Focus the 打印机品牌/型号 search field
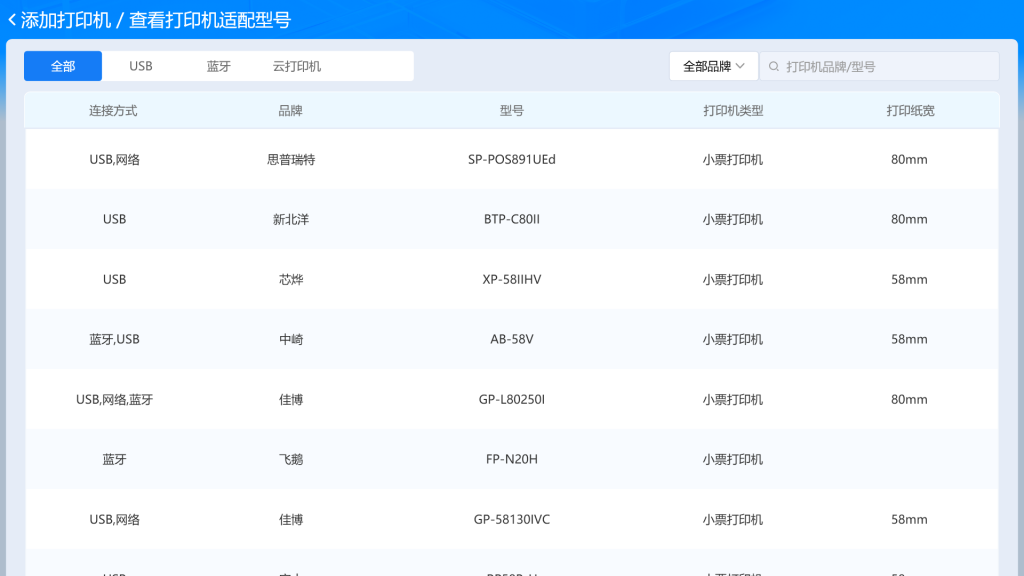This screenshot has width=1024, height=576. 885,66
